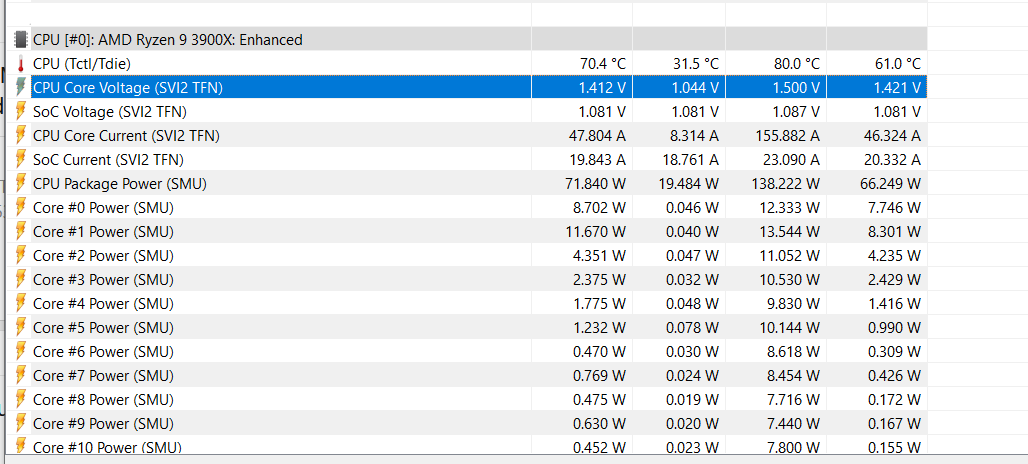Select the Core #10 Power (SMU) label
Viewport: 1028px width, 464px height.
click(107, 447)
